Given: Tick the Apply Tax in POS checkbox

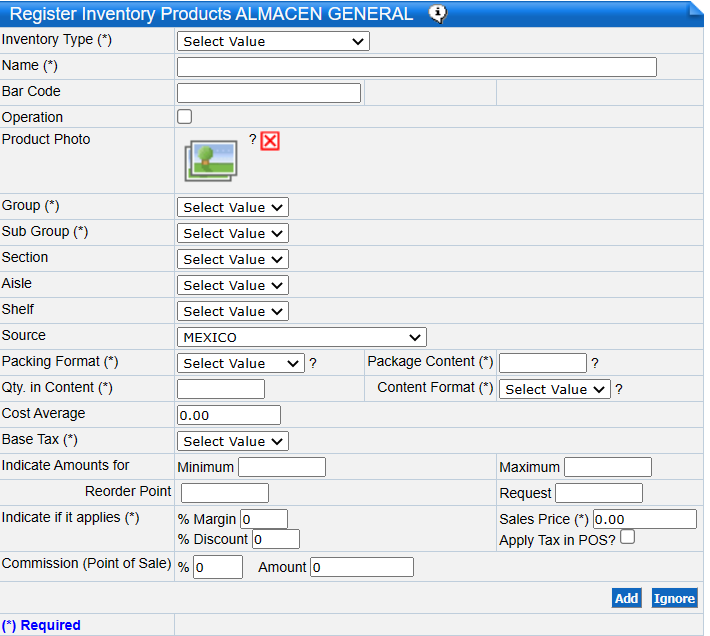Looking at the screenshot, I should point(627,538).
